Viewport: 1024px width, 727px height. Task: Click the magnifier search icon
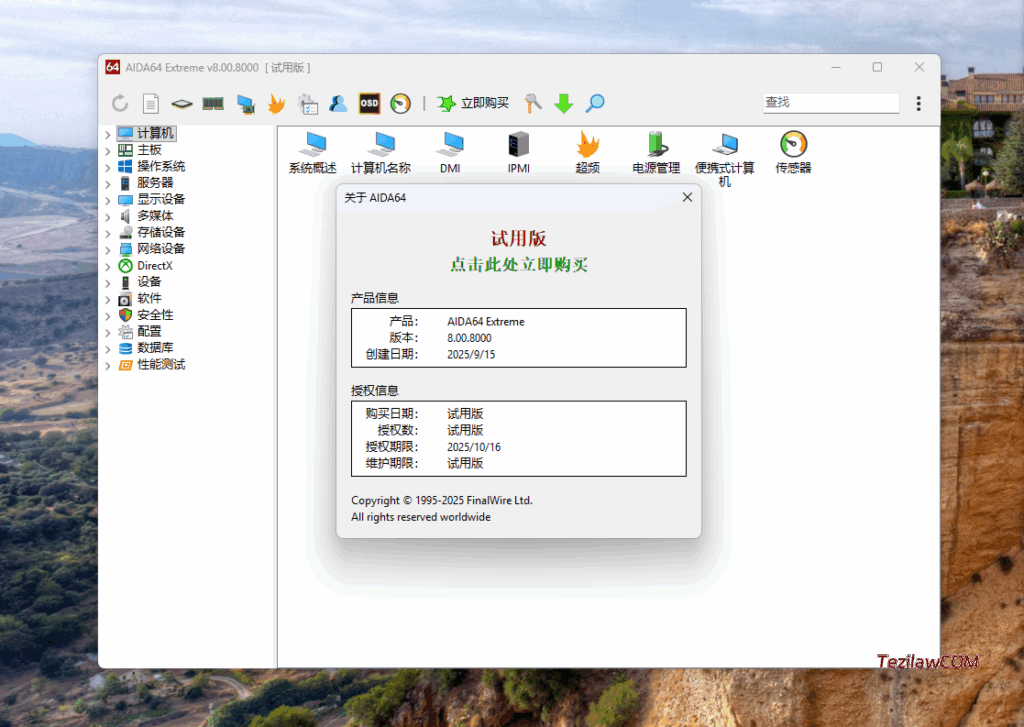(594, 103)
